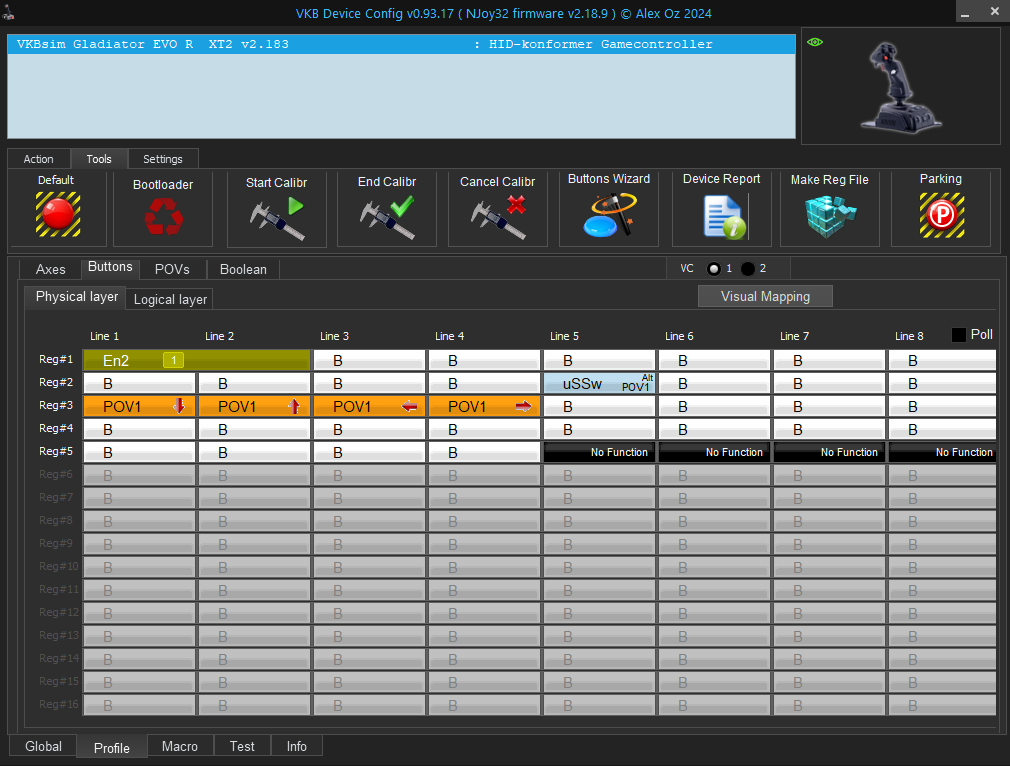Select VC radio option 1

click(714, 269)
